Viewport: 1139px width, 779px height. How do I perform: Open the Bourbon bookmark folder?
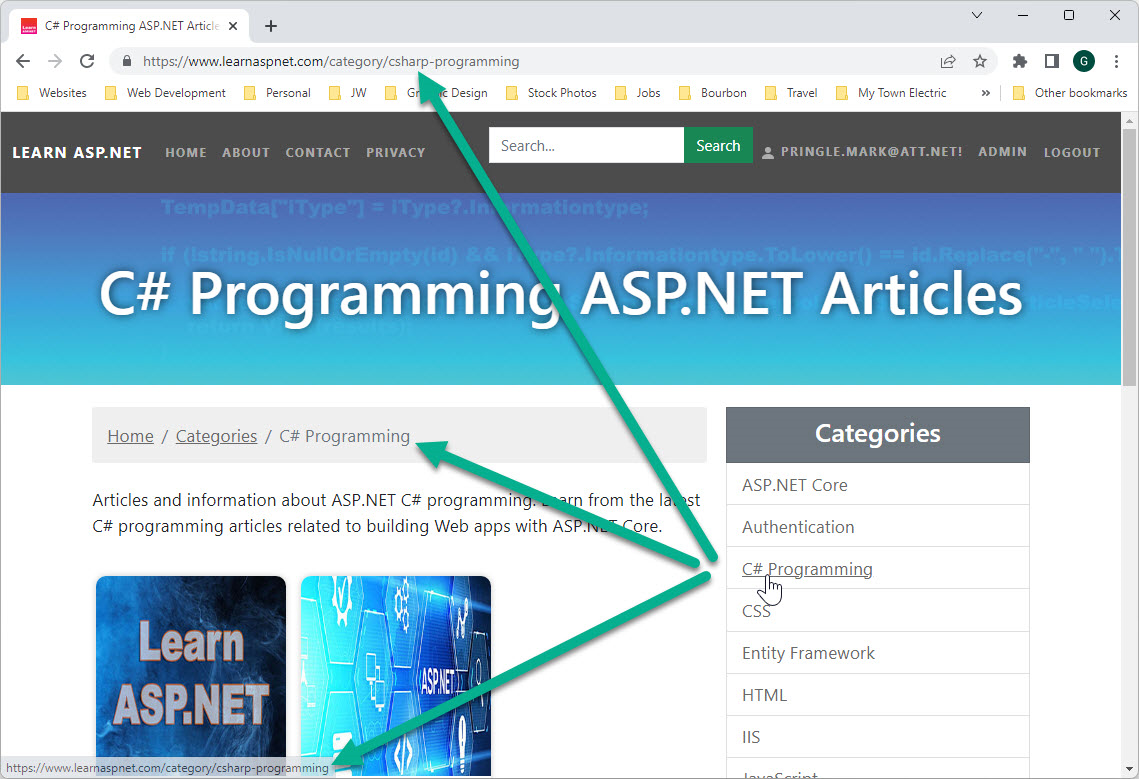[713, 93]
